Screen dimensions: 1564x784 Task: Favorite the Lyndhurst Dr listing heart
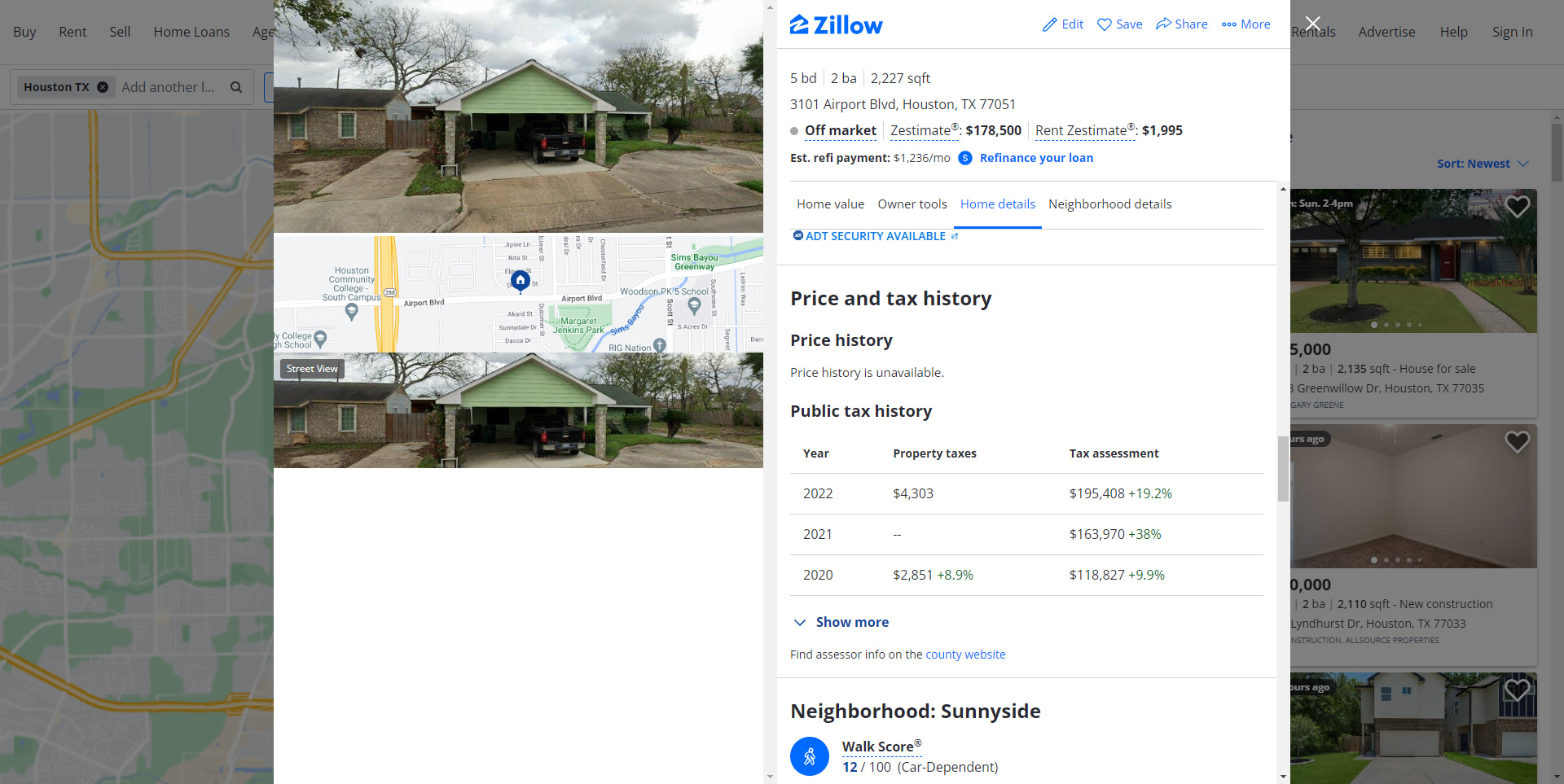pyautogui.click(x=1517, y=442)
